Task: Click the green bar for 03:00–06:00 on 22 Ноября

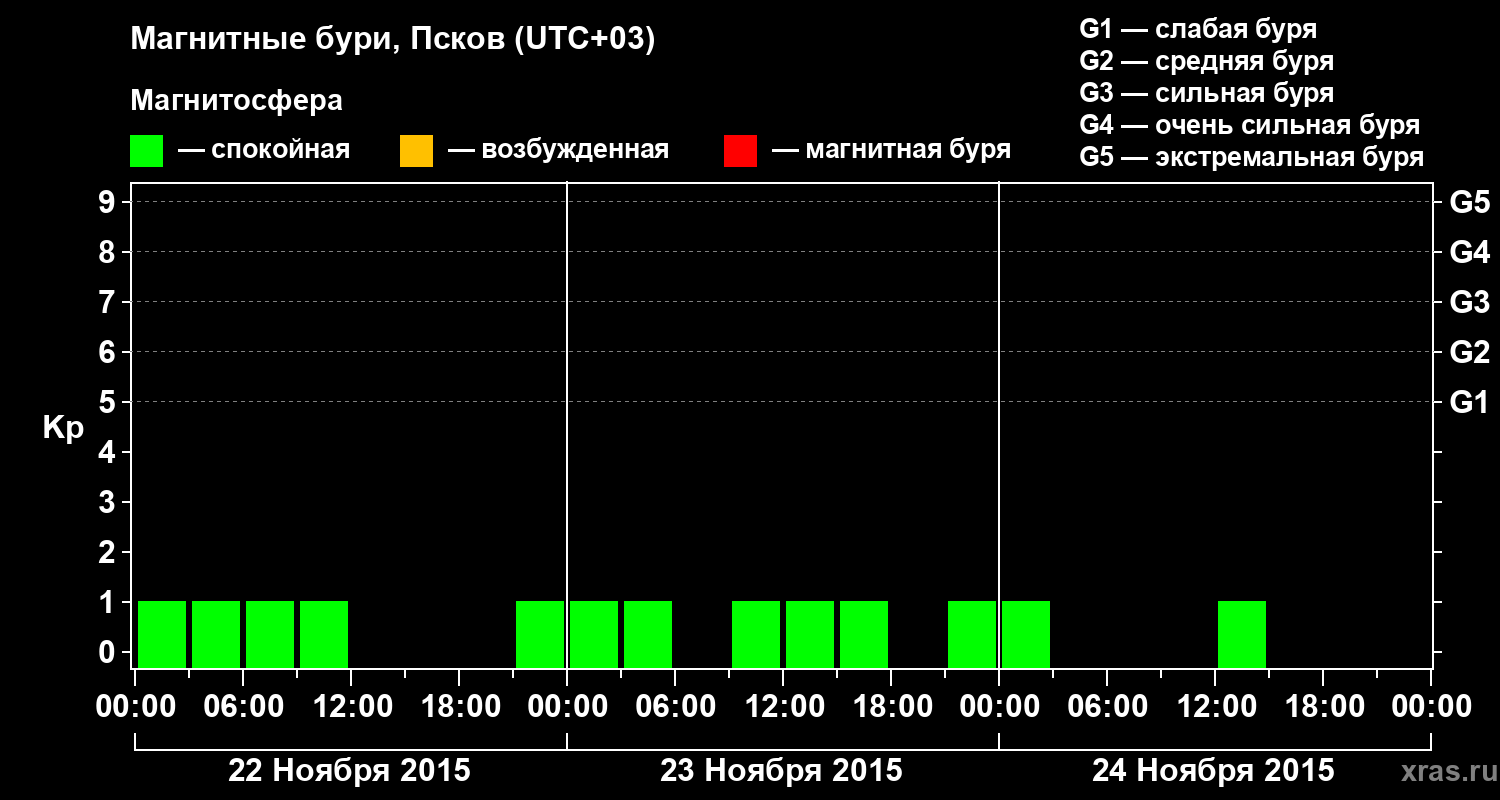Action: pos(216,634)
